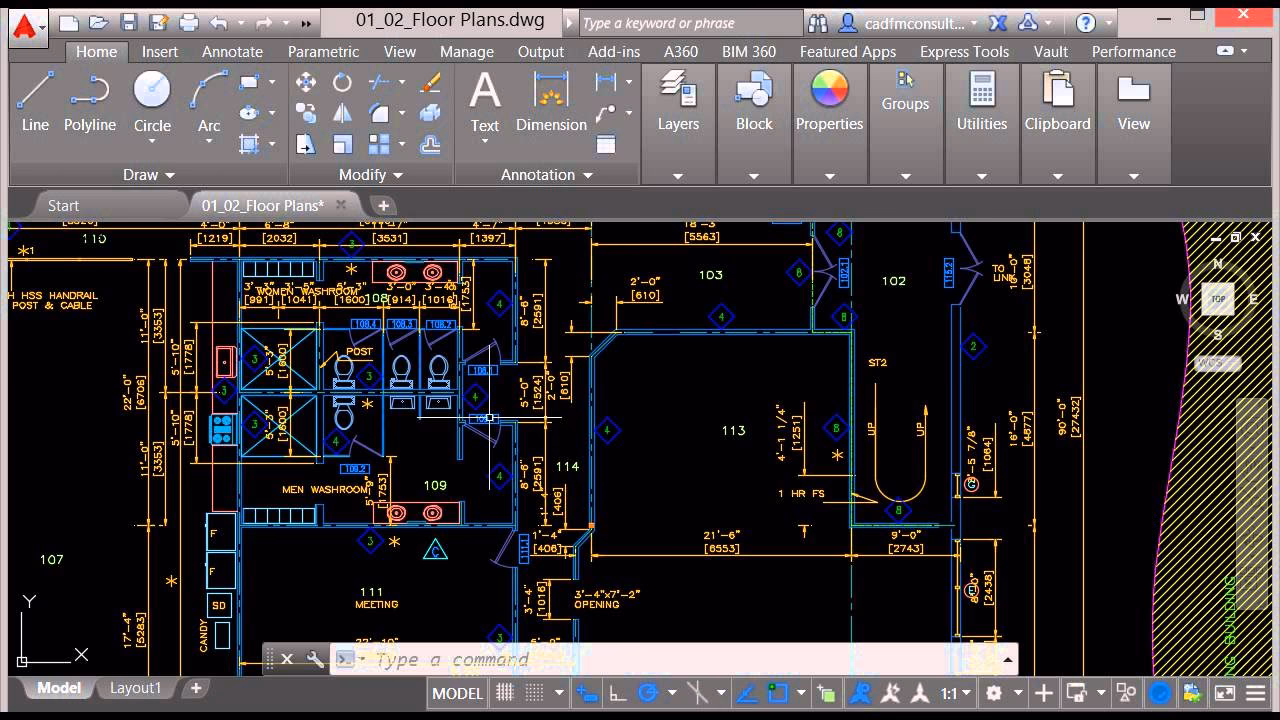Expand the Modify panel

399,174
